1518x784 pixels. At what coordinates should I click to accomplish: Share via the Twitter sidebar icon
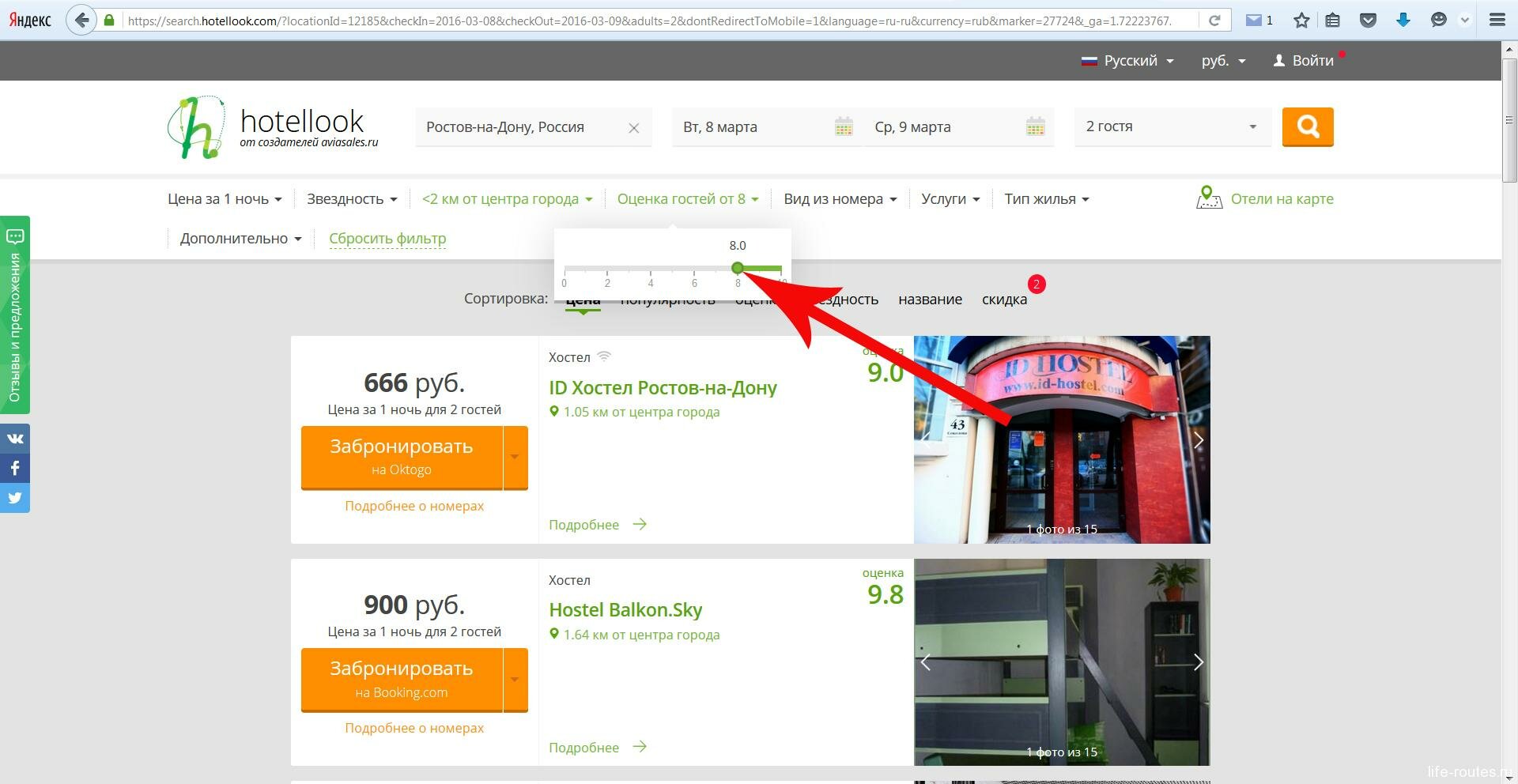[x=15, y=498]
